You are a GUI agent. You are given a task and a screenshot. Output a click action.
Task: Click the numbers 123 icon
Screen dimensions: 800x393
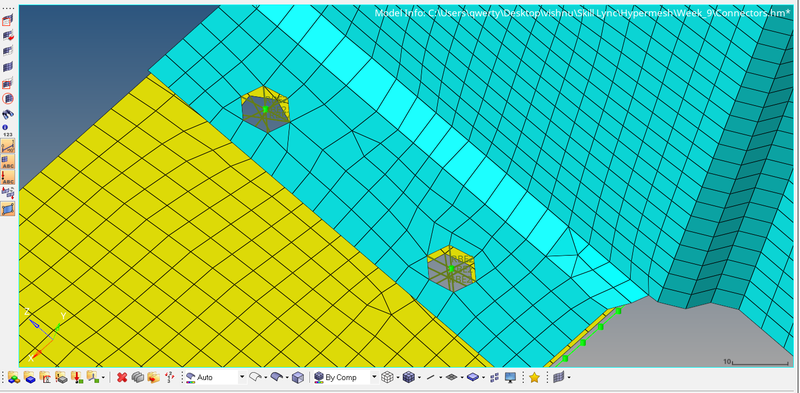[8, 130]
